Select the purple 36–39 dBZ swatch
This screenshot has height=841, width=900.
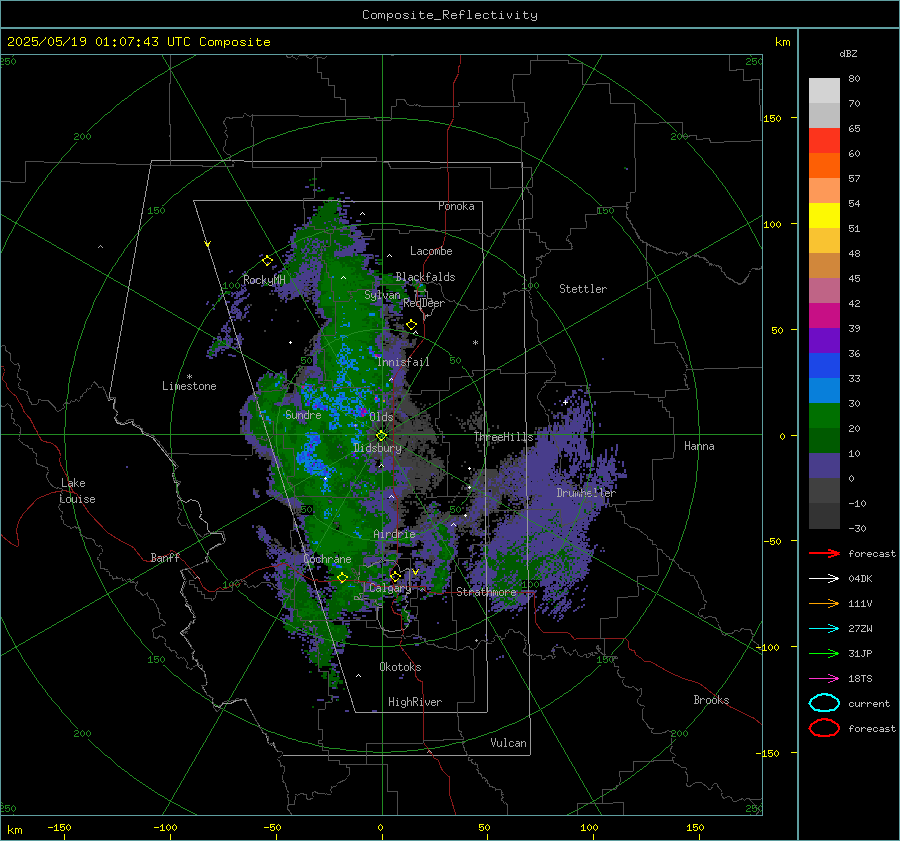[824, 341]
